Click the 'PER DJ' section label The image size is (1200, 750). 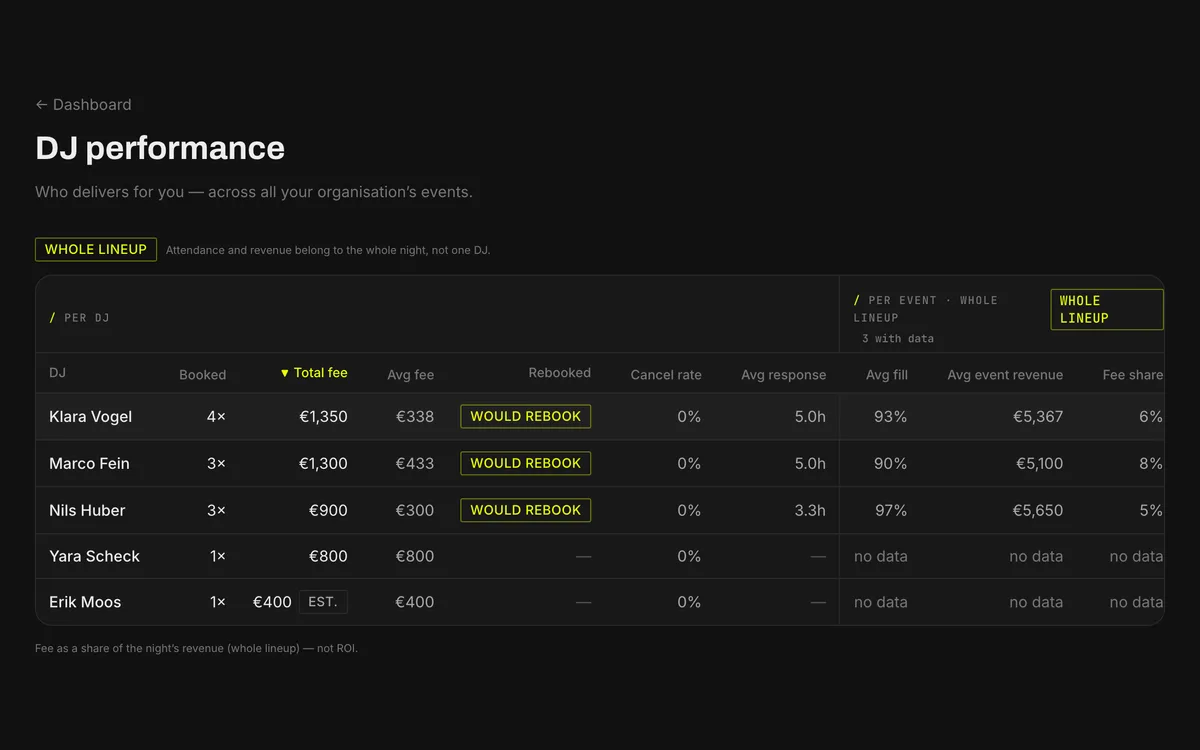(79, 318)
